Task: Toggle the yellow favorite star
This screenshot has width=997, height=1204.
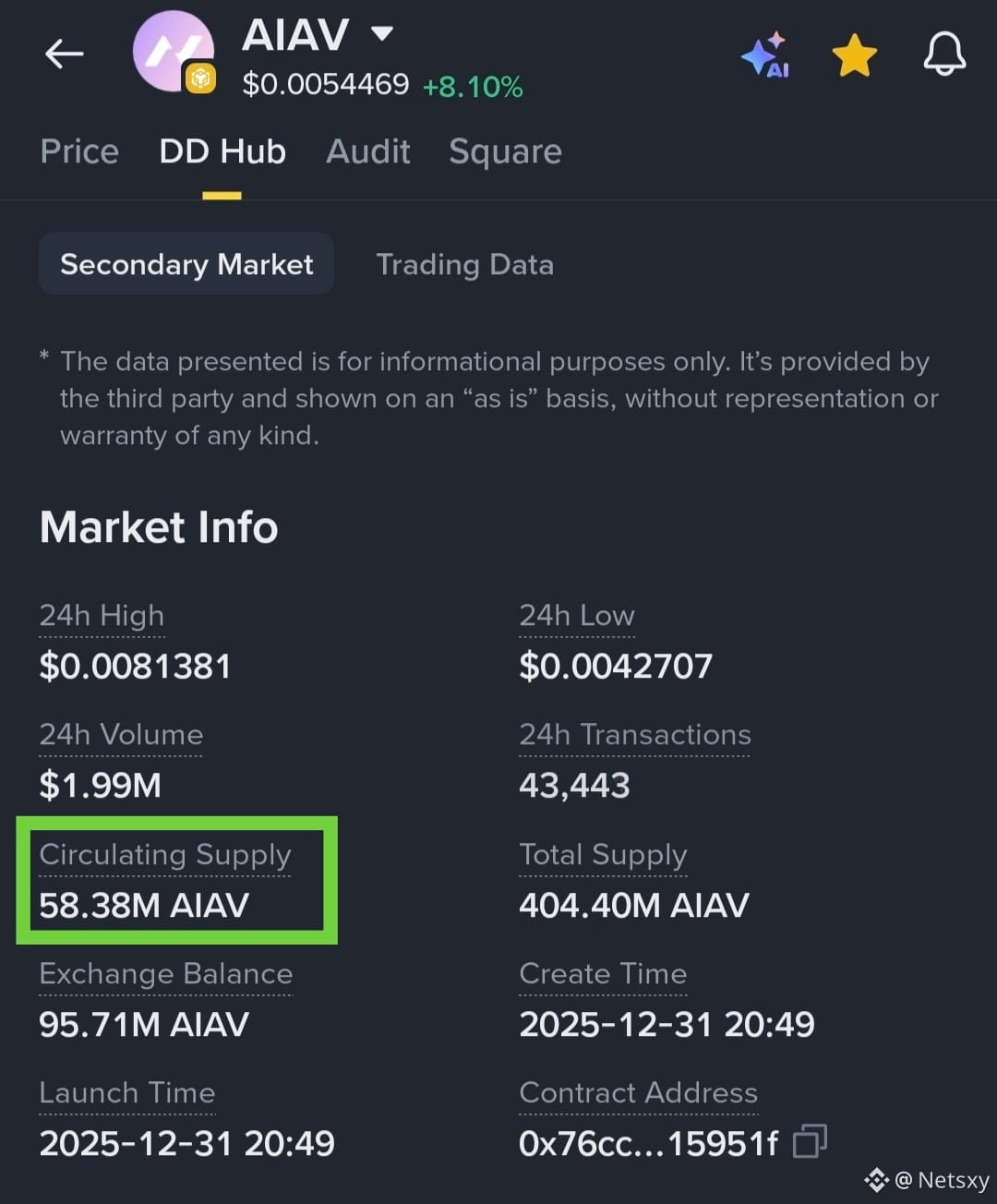Action: pos(854,55)
